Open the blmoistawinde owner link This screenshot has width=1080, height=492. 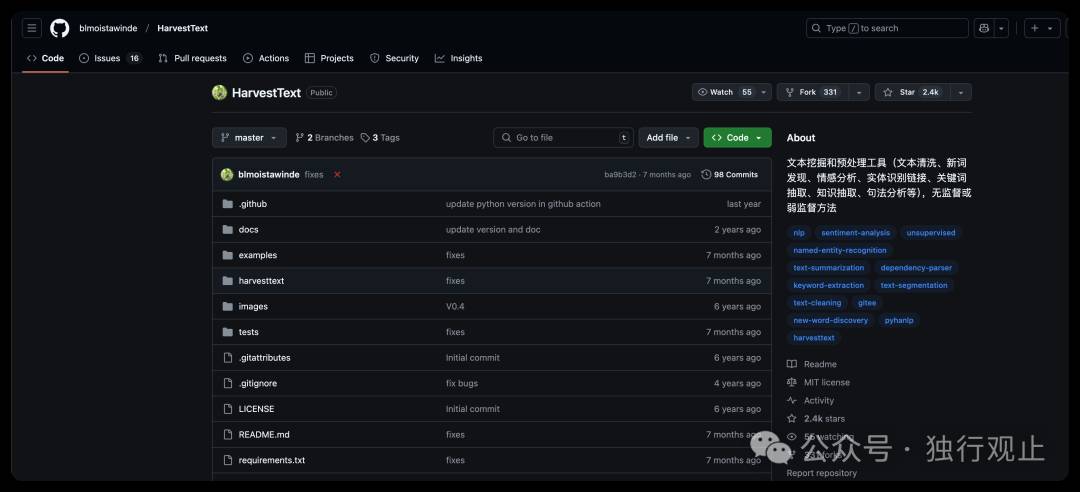click(108, 28)
